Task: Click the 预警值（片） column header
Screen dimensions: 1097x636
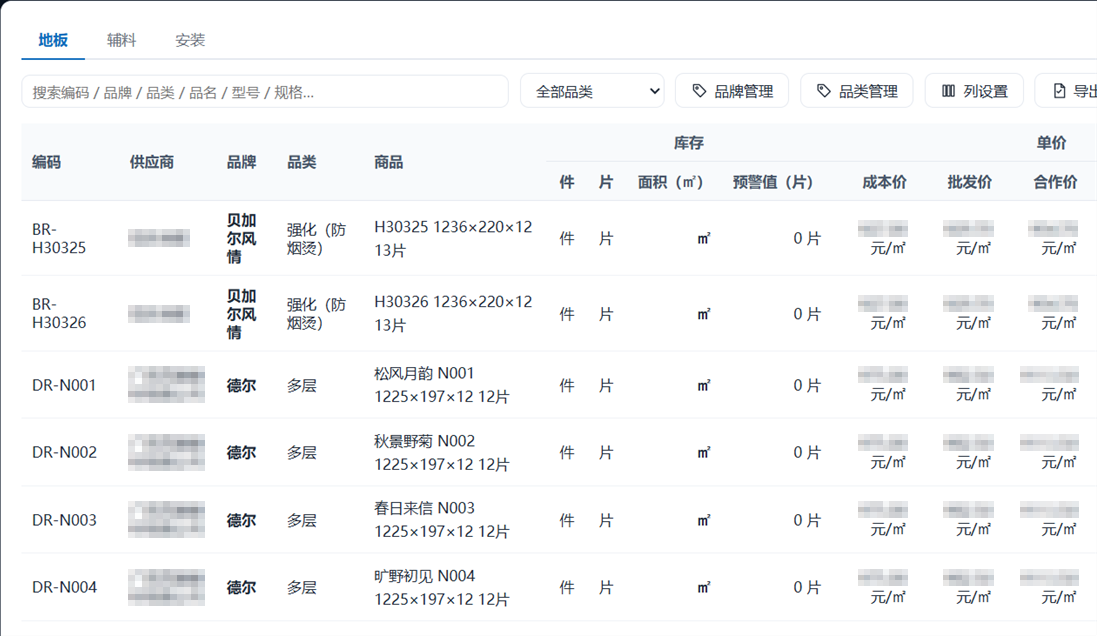Action: coord(773,183)
